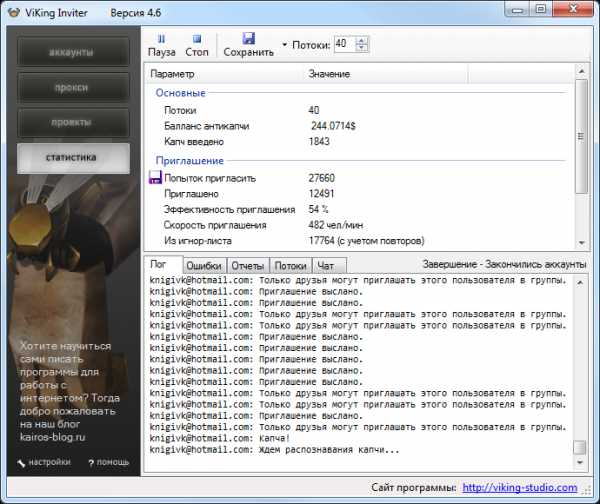Click the Приглашение group header
This screenshot has height=504, width=600.
pos(189,161)
